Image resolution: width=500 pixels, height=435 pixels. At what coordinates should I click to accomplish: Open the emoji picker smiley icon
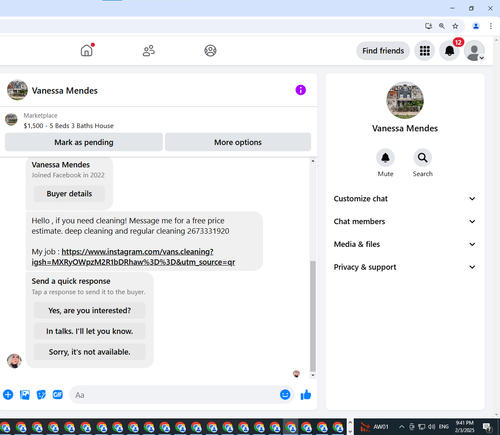(285, 395)
